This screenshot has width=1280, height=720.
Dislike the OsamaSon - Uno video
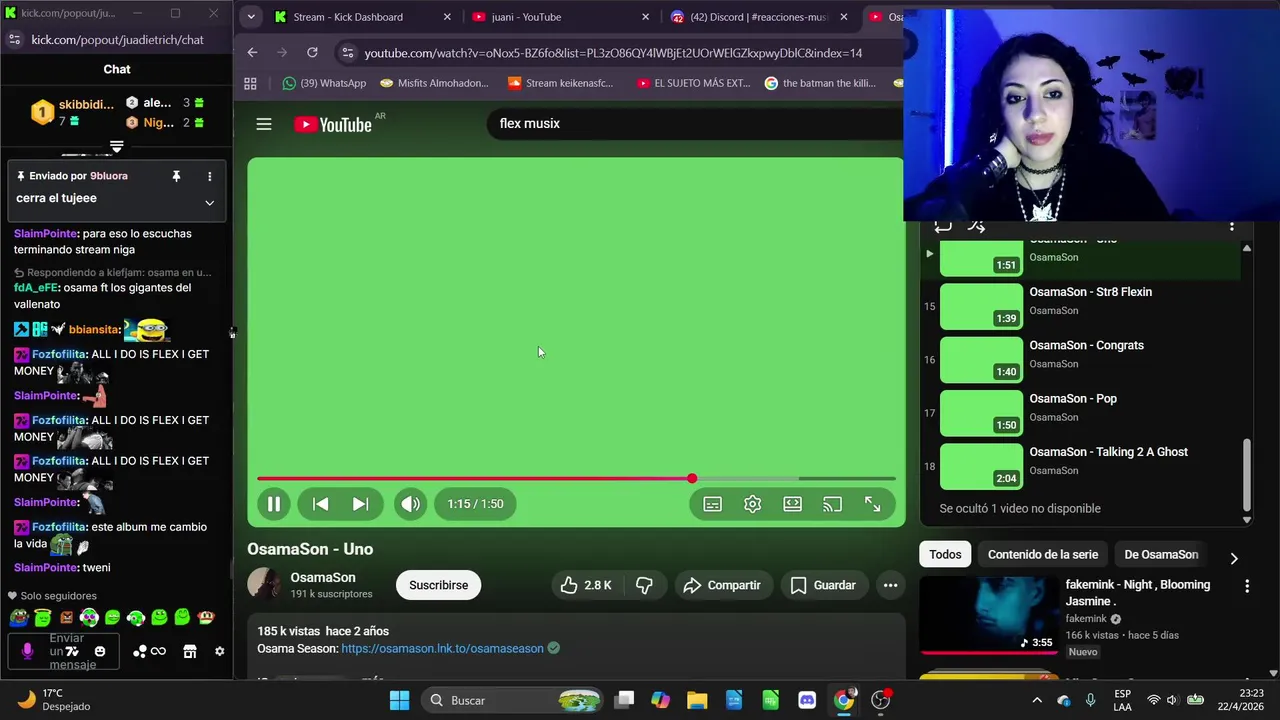[x=644, y=585]
